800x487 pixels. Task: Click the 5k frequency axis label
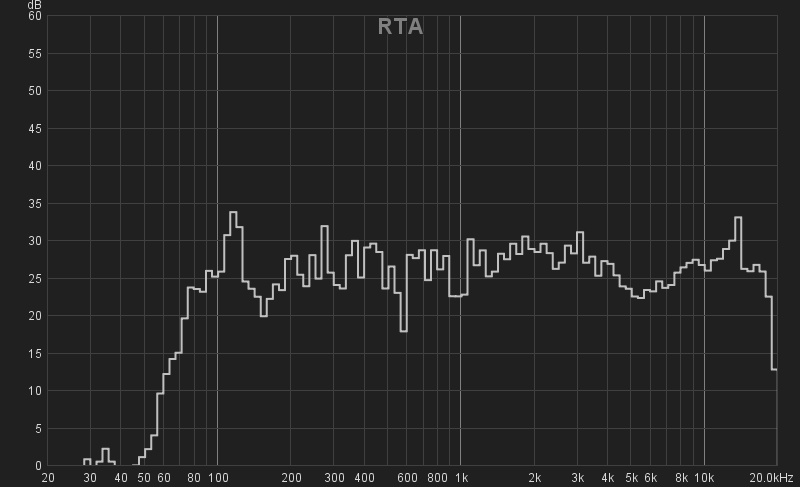632,478
